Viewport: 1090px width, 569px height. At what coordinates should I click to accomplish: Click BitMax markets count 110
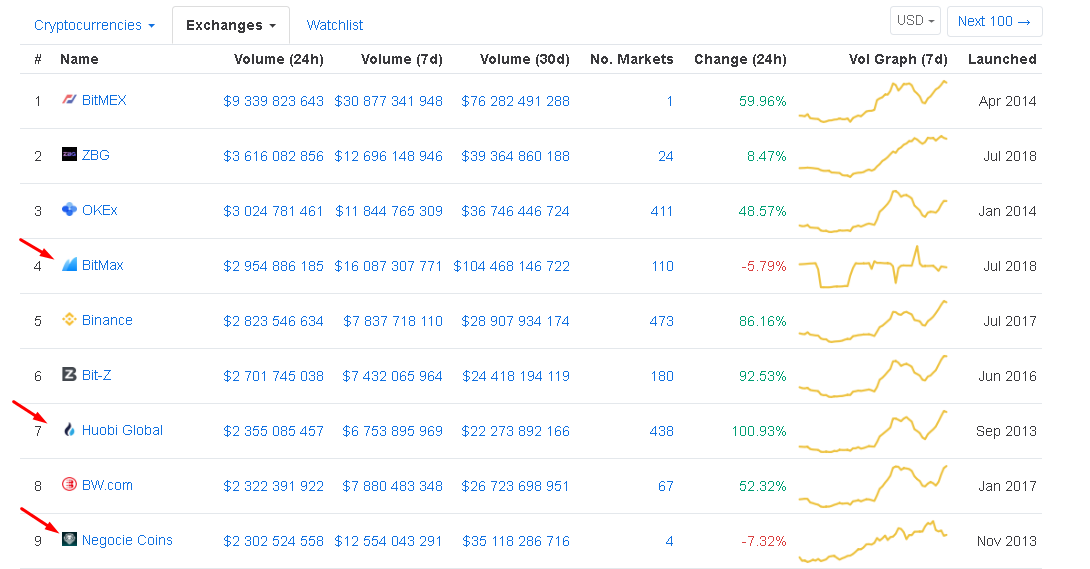662,266
